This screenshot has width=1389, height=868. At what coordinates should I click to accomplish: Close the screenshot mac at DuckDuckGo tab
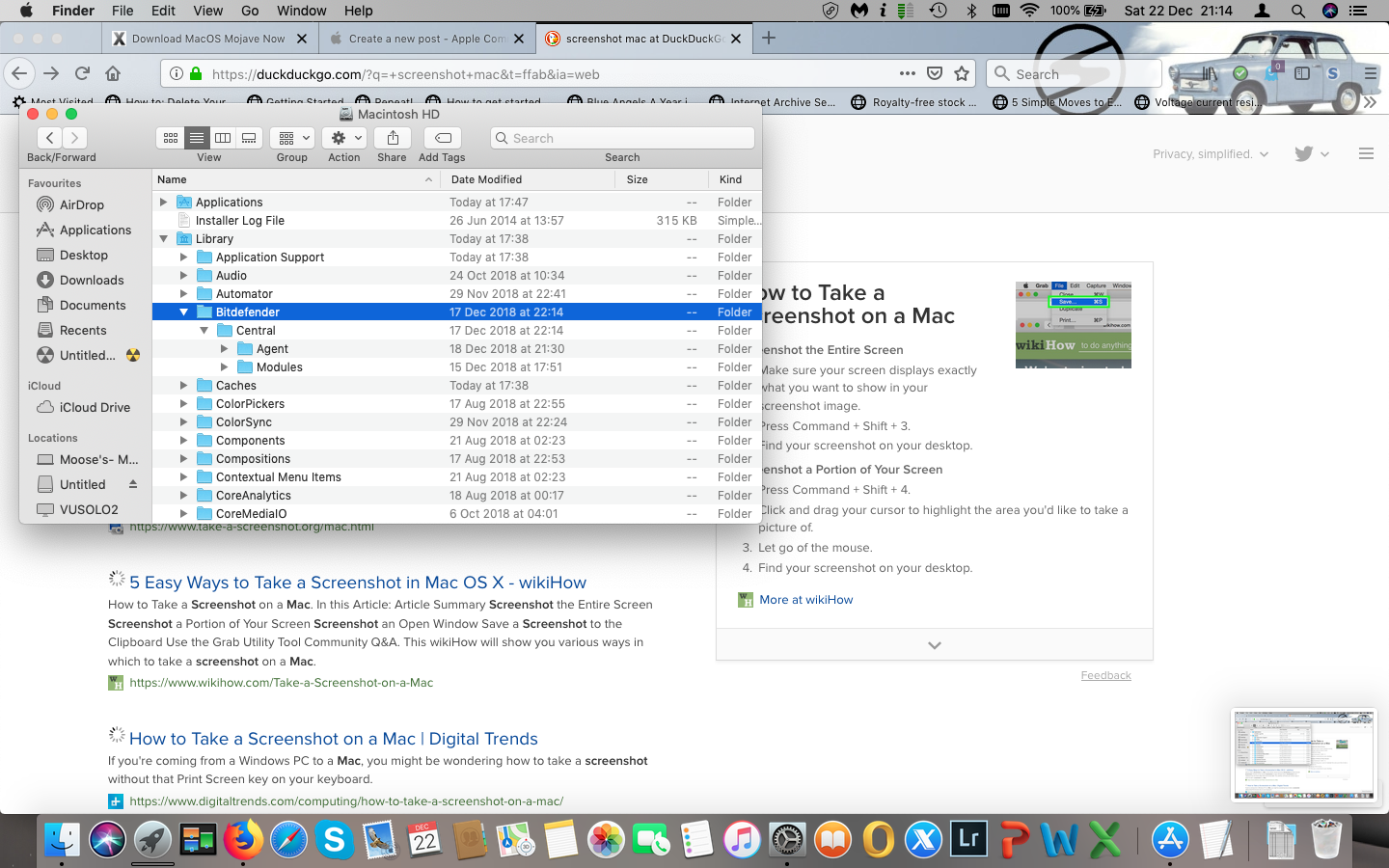737,39
